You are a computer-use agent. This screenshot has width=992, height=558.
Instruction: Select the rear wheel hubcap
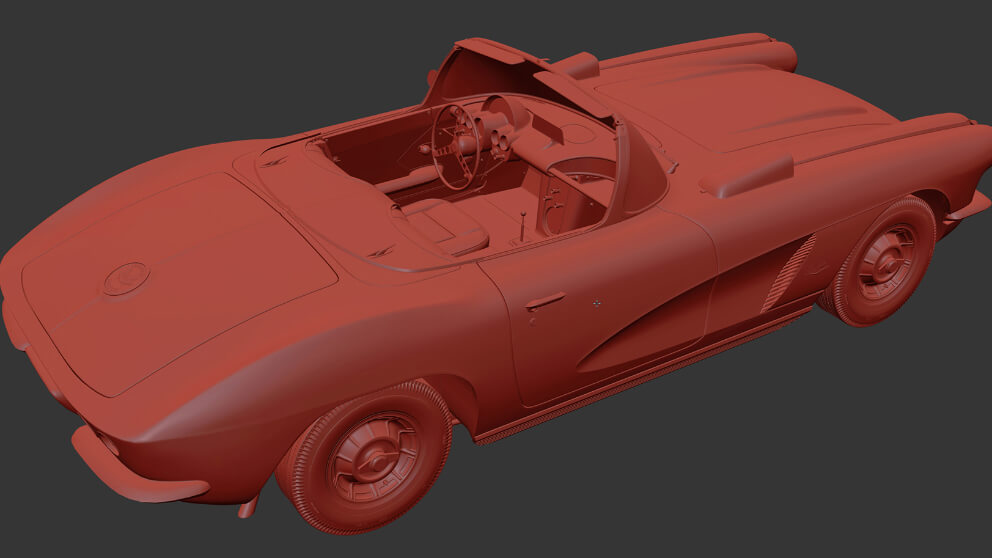coord(372,458)
